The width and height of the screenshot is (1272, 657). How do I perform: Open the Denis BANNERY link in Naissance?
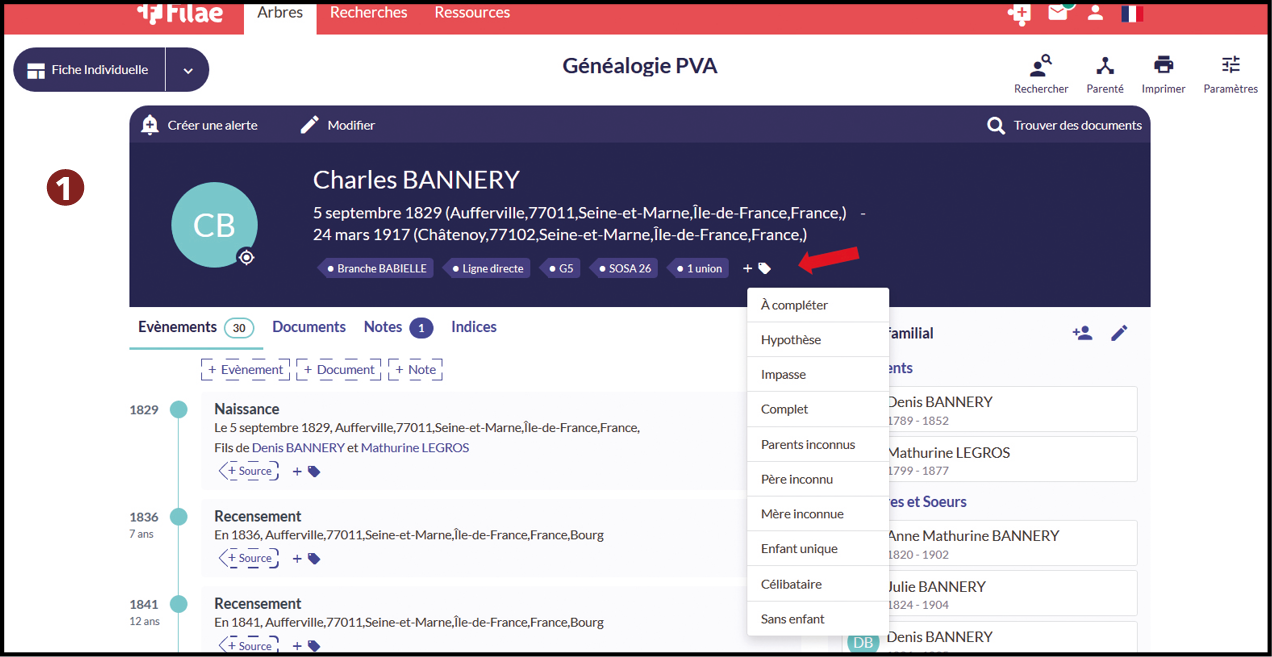coord(298,448)
